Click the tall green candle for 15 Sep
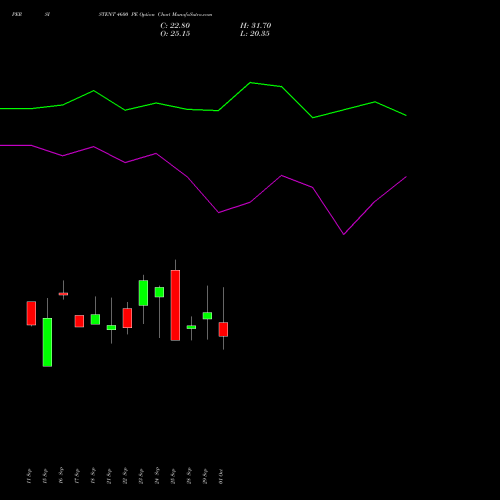 47,342
